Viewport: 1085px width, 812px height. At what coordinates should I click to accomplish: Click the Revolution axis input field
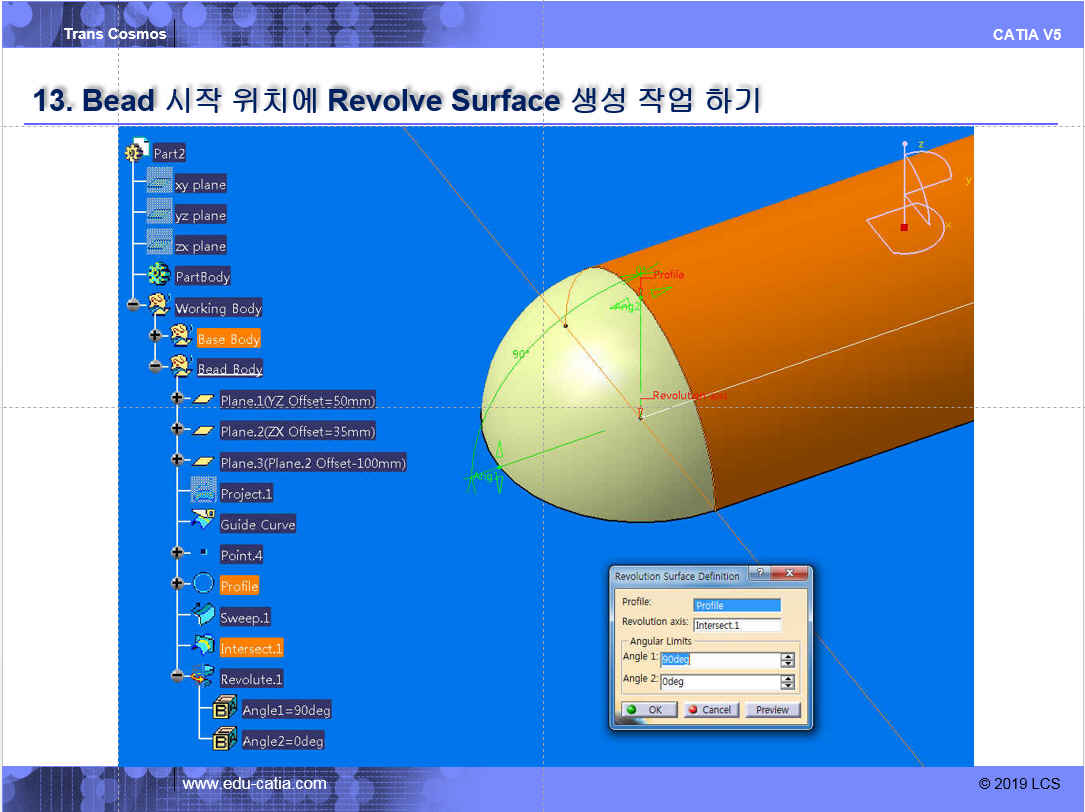(x=736, y=625)
